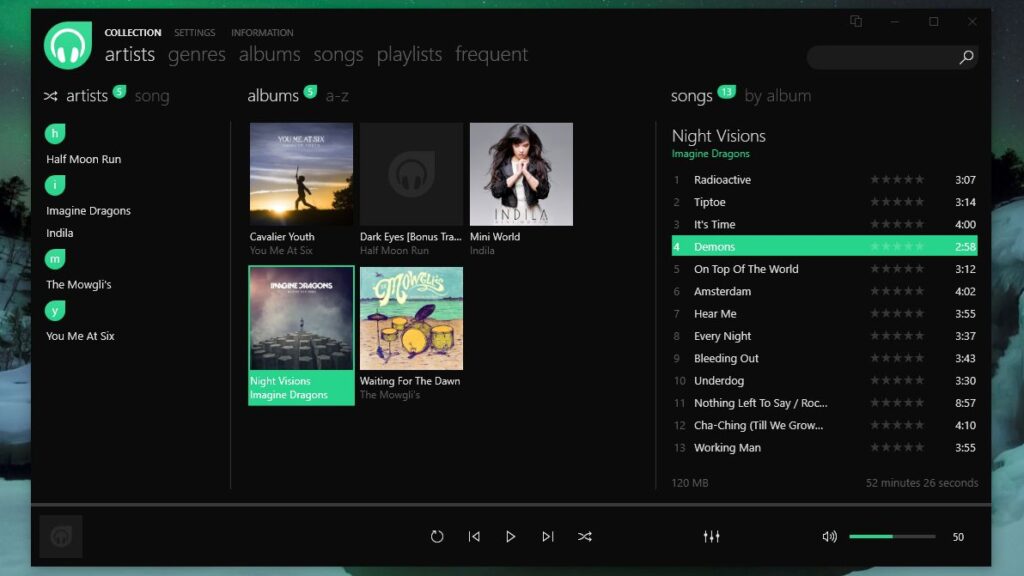Mute audio with the speaker icon
Image resolution: width=1024 pixels, height=576 pixels.
[x=829, y=536]
